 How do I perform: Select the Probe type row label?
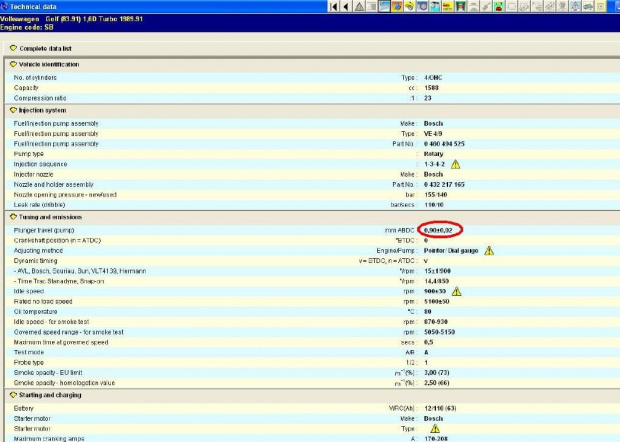coord(29,363)
